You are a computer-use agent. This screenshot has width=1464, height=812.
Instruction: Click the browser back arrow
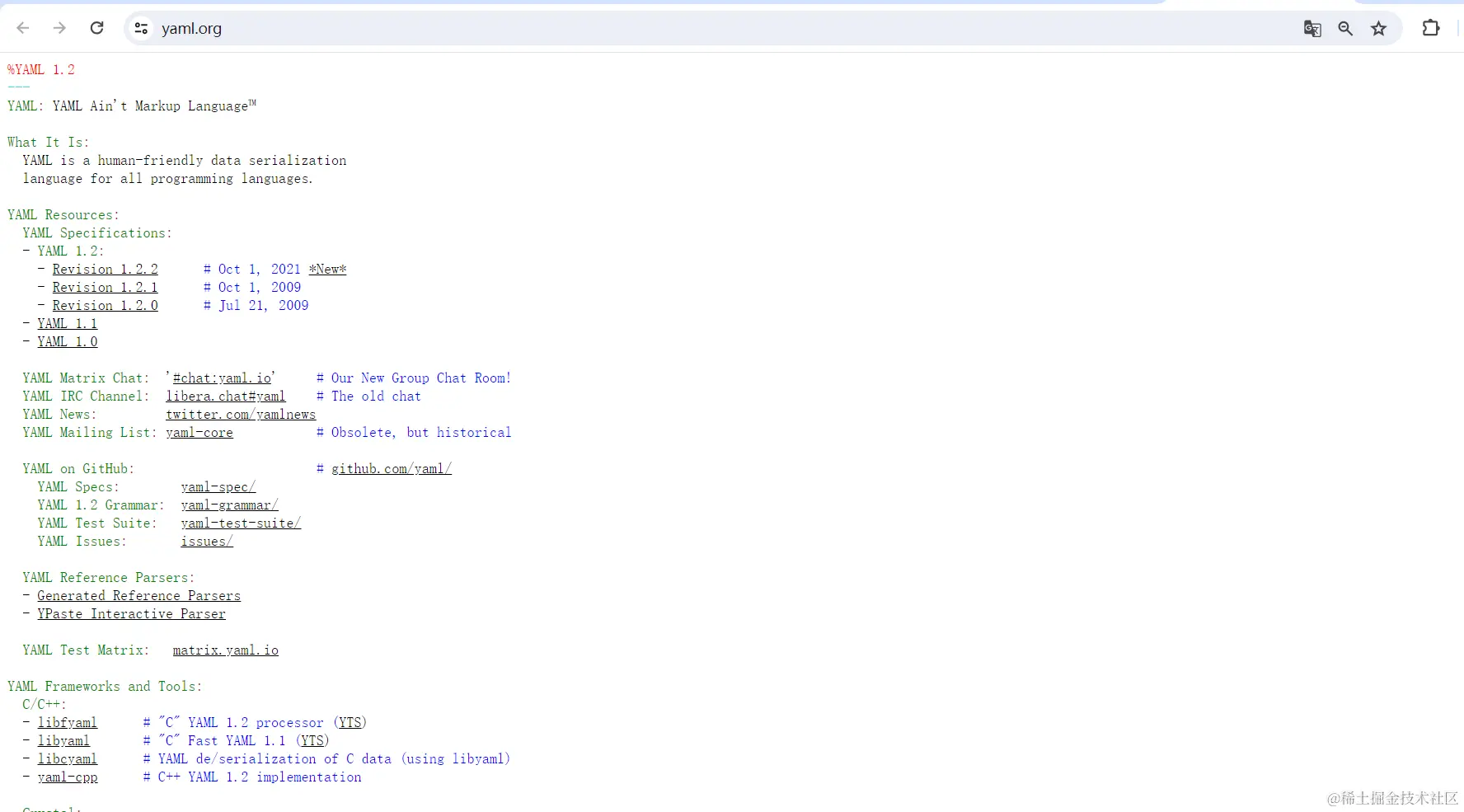point(23,28)
